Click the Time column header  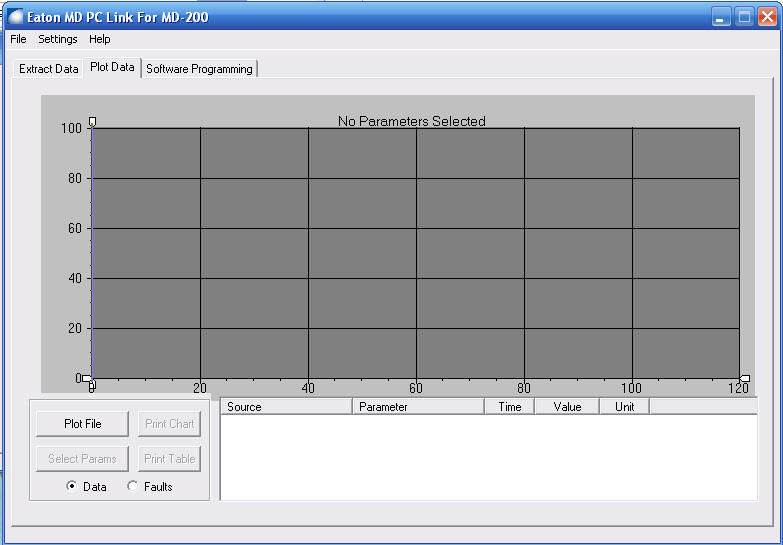tap(509, 407)
